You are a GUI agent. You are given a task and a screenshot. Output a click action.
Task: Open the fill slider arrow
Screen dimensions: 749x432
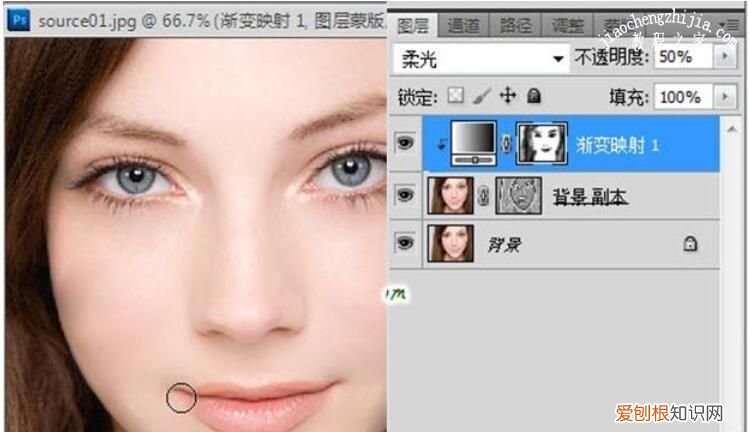click(724, 97)
